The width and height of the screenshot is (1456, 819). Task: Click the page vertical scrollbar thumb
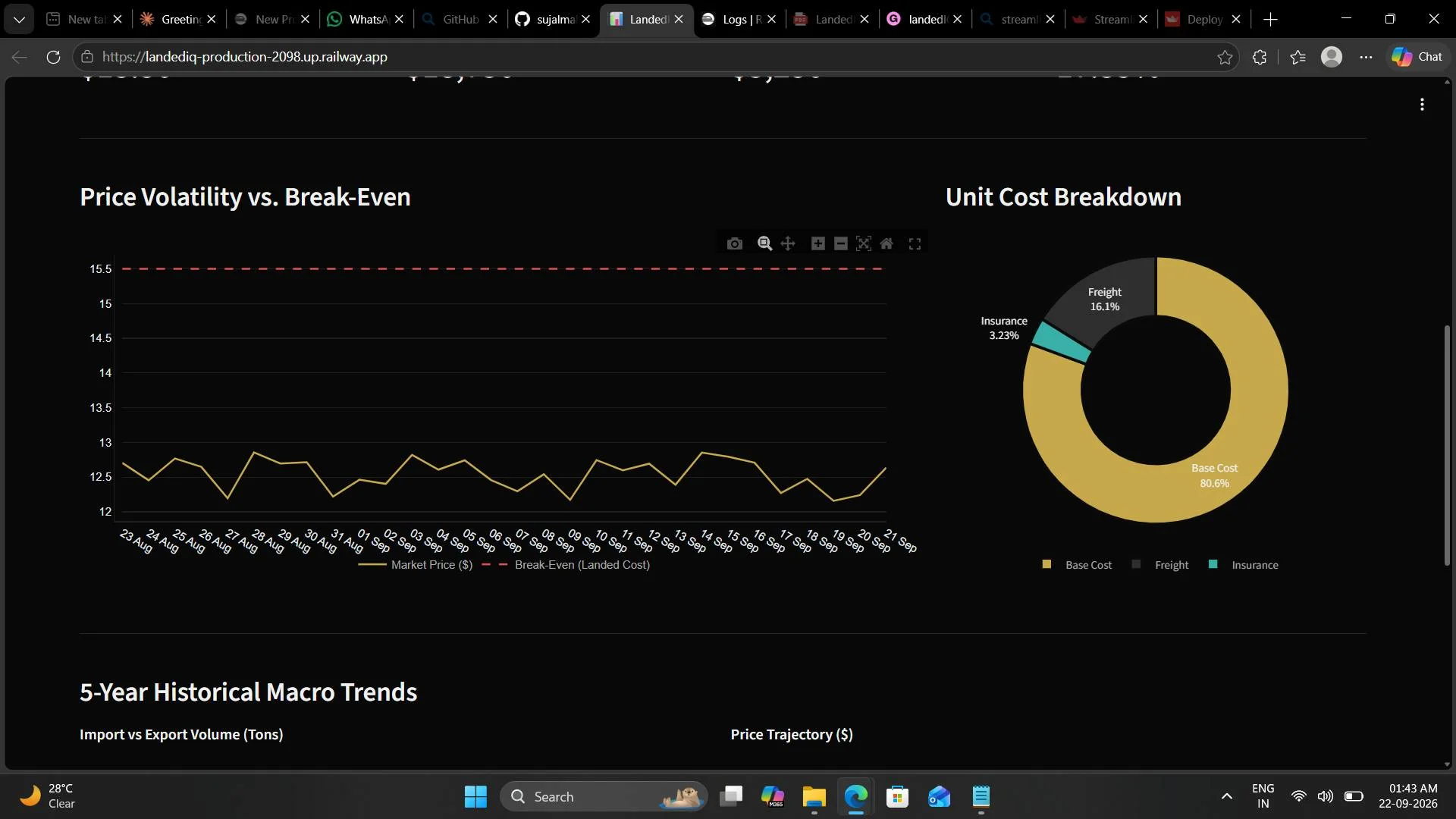[x=1447, y=445]
